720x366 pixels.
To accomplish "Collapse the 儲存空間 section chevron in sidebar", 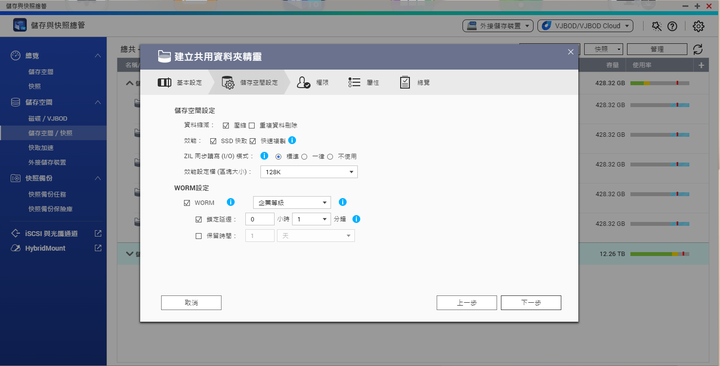I will (98, 102).
